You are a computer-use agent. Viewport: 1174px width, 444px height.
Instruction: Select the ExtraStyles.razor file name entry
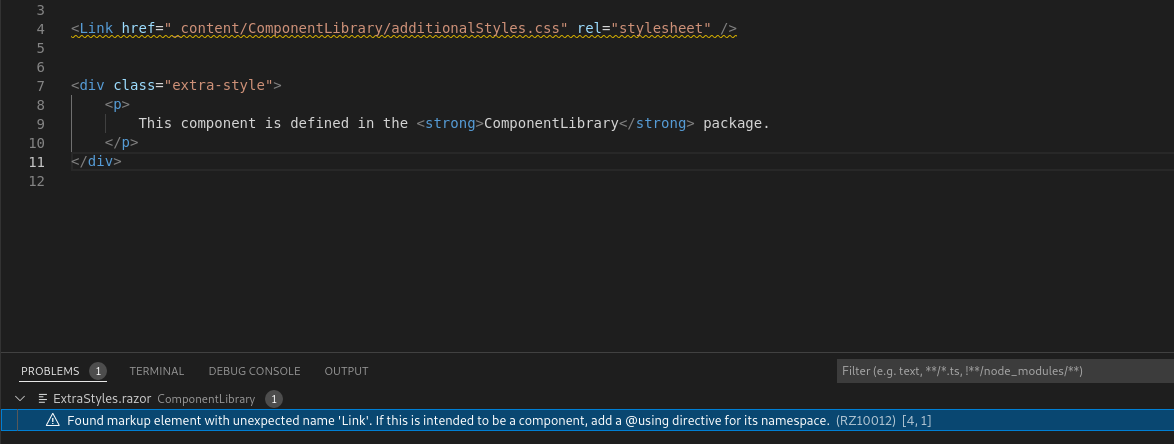pyautogui.click(x=102, y=399)
